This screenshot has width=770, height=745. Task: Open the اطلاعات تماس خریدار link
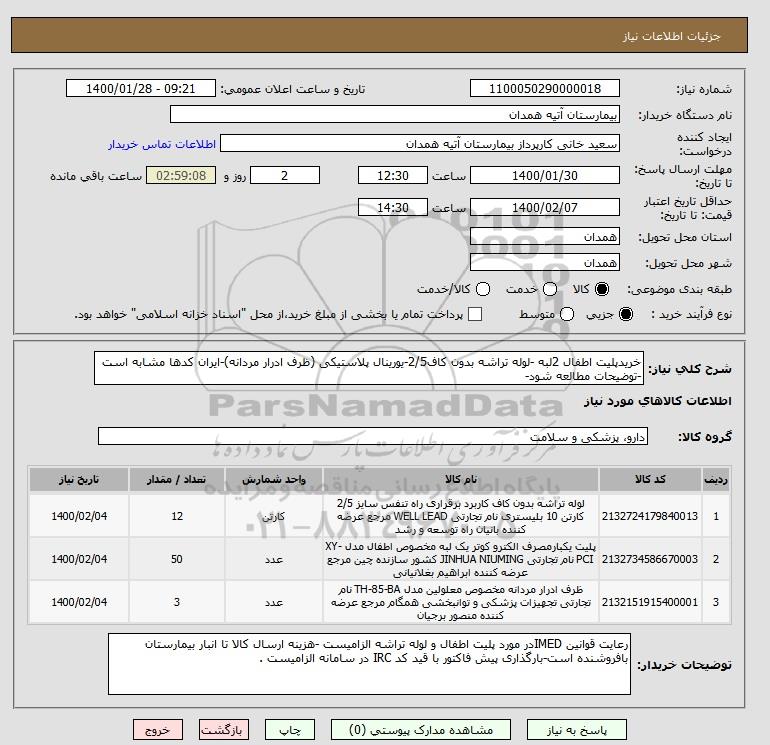[162, 144]
